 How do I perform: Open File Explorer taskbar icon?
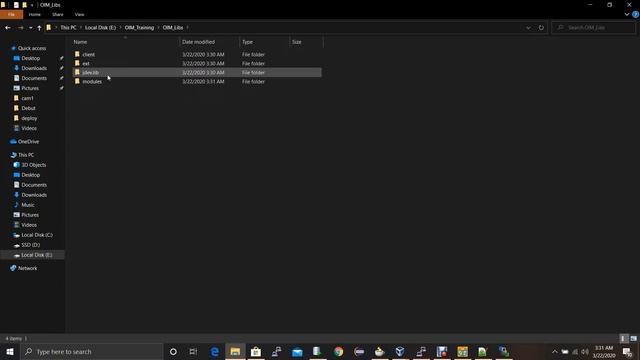point(235,351)
